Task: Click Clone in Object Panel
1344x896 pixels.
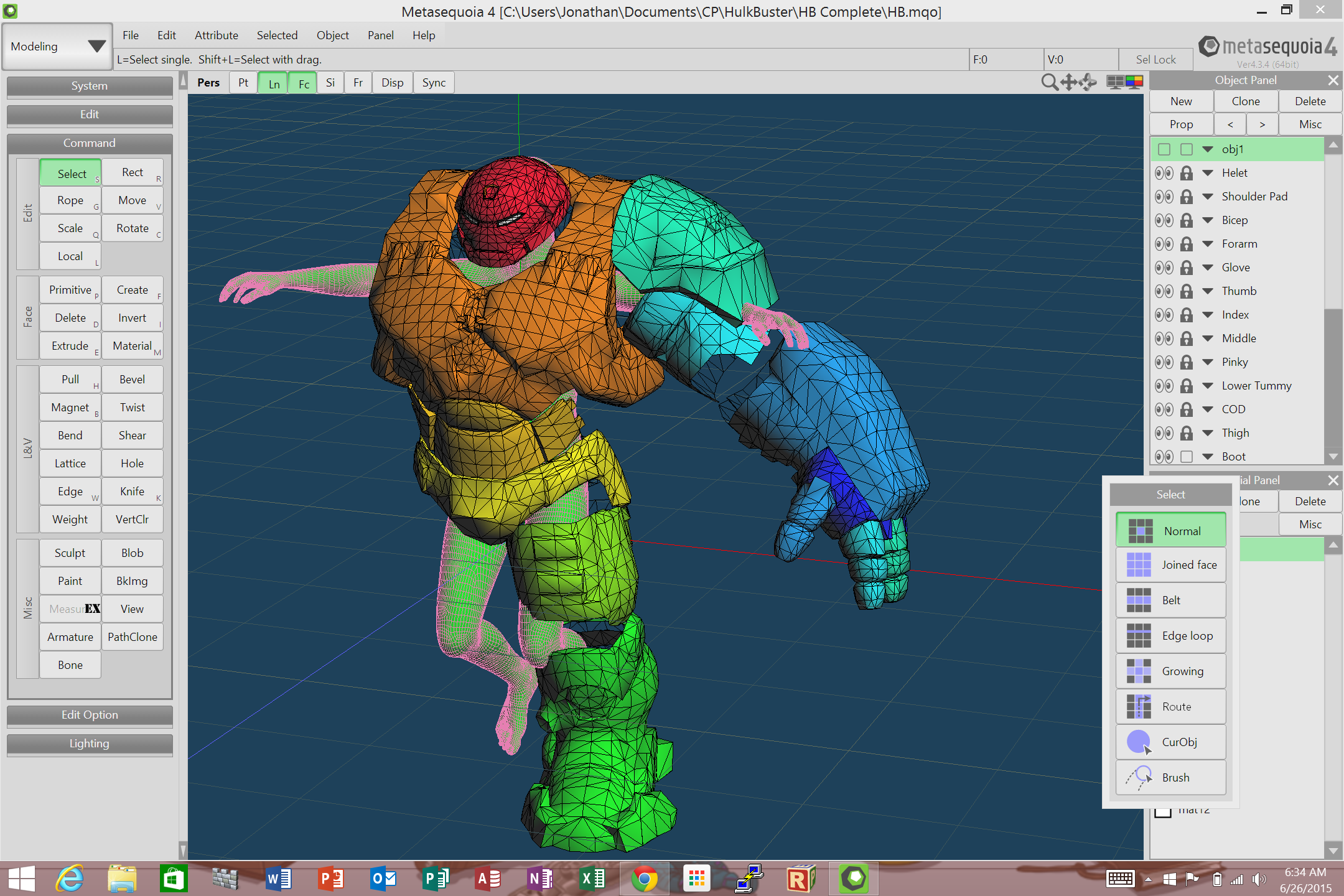Action: (1246, 101)
